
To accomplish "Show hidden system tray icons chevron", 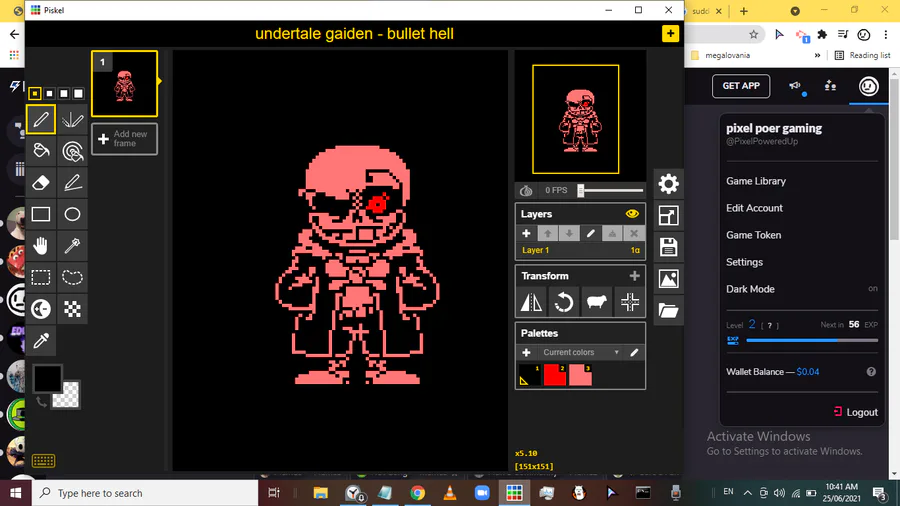I will [x=747, y=492].
